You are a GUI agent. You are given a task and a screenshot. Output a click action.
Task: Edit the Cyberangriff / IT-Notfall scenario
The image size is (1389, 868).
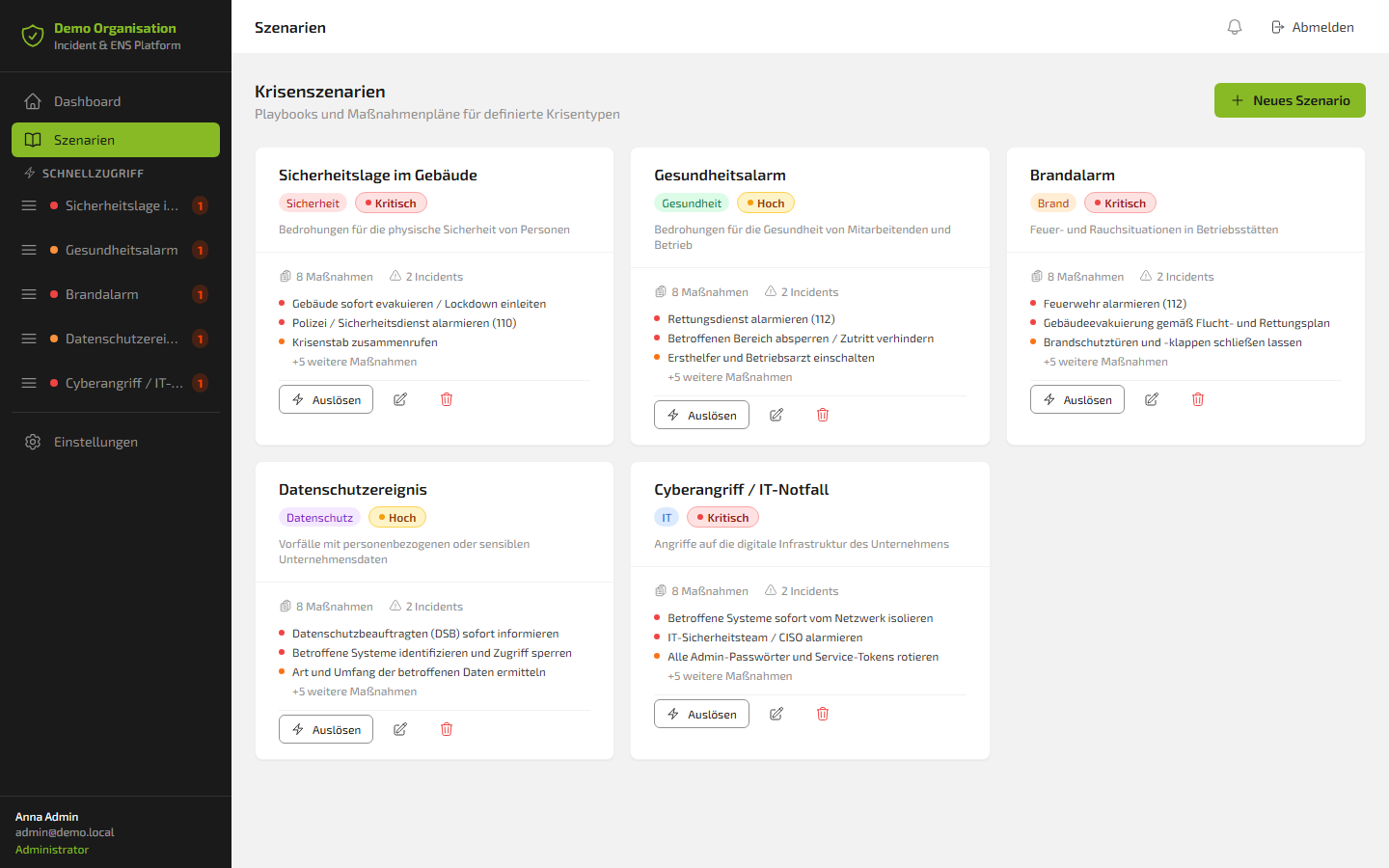click(776, 714)
